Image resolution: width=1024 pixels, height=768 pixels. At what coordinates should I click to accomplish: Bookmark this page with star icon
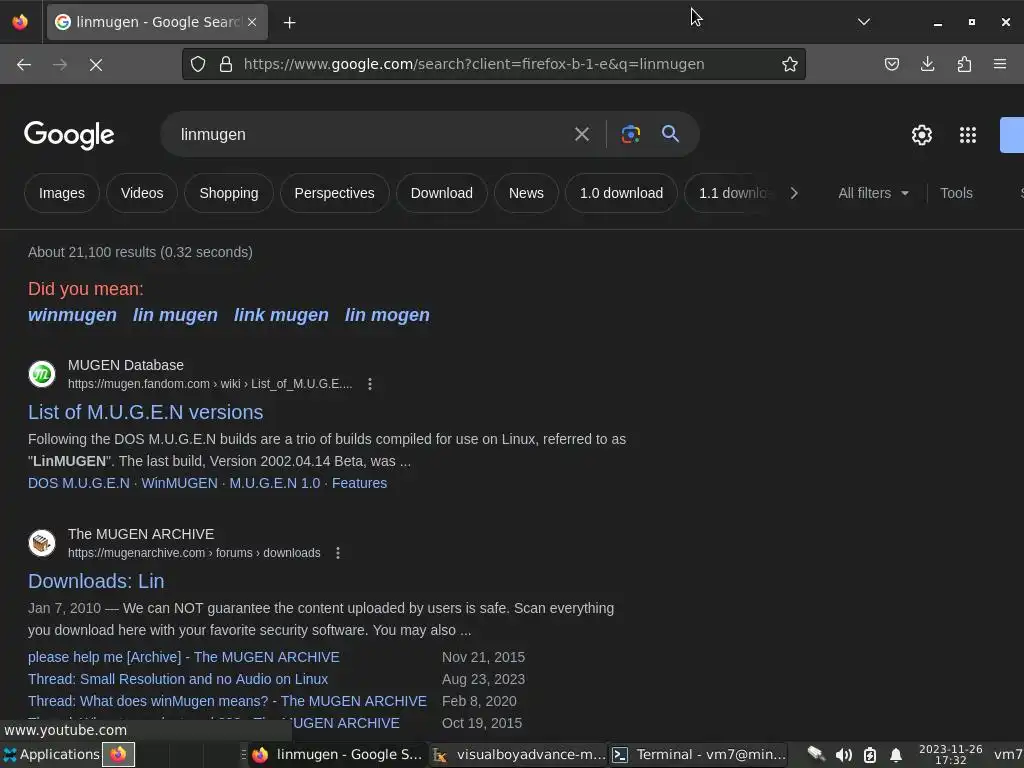click(790, 64)
